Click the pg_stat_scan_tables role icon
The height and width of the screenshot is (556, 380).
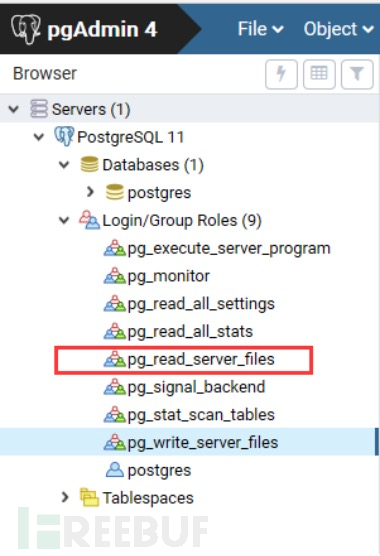click(114, 415)
